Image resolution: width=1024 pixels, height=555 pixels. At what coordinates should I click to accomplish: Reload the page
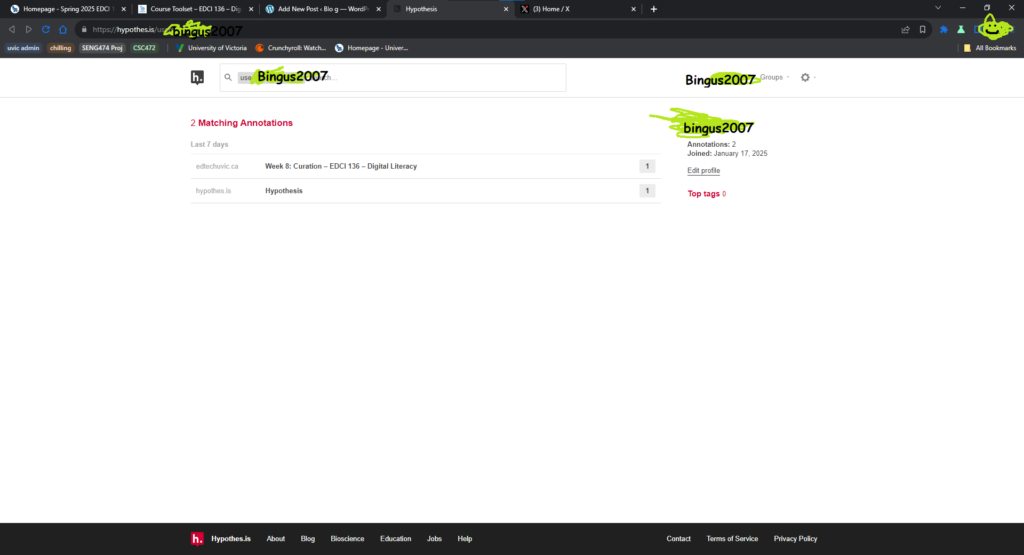coord(46,29)
